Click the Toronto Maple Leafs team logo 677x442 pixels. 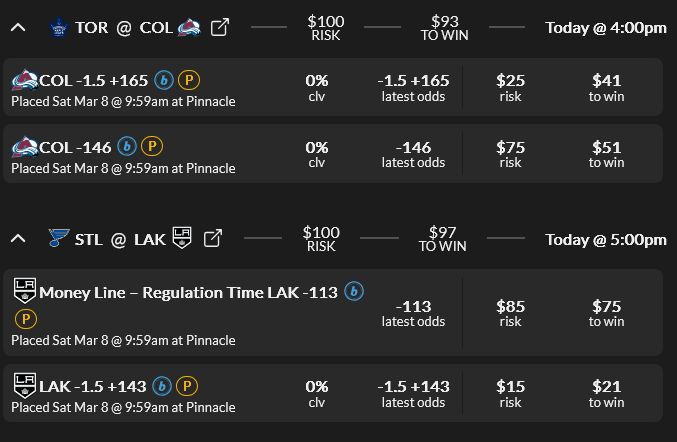click(57, 28)
